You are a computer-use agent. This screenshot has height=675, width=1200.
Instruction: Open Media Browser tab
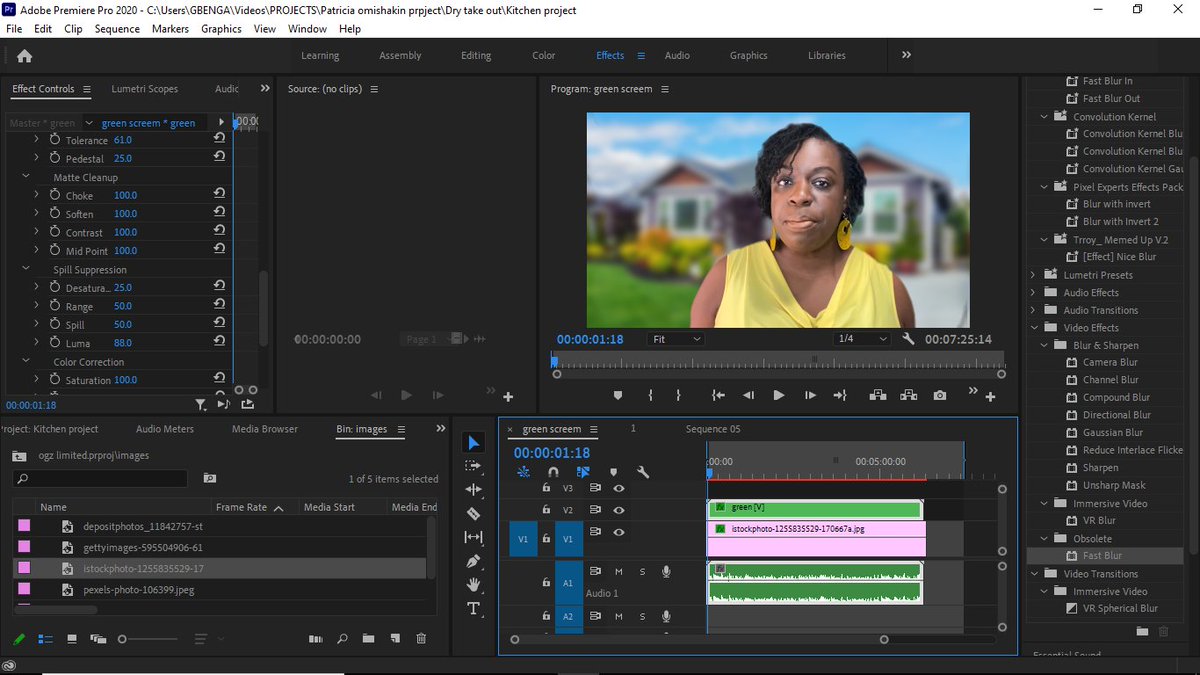(265, 429)
